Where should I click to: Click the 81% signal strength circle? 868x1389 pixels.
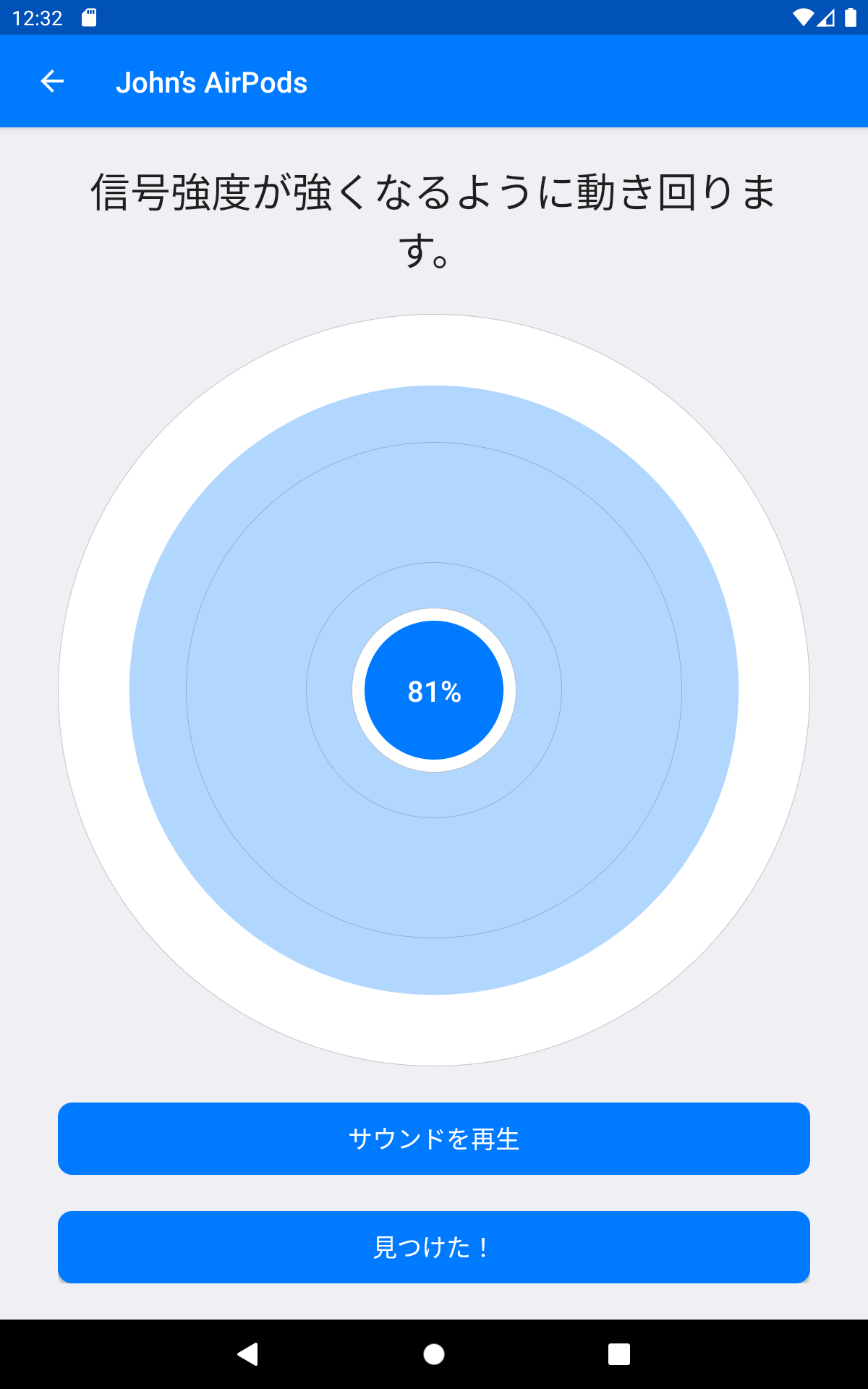point(434,690)
